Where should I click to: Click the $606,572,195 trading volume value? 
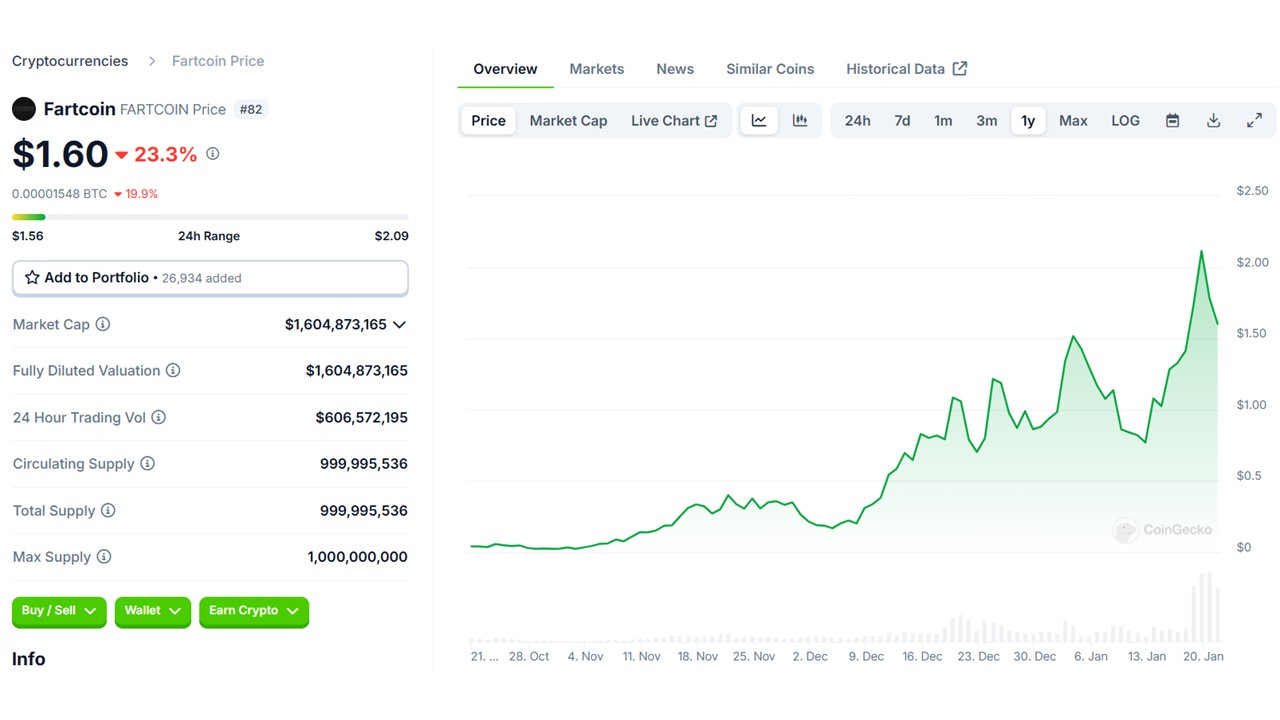(x=361, y=417)
